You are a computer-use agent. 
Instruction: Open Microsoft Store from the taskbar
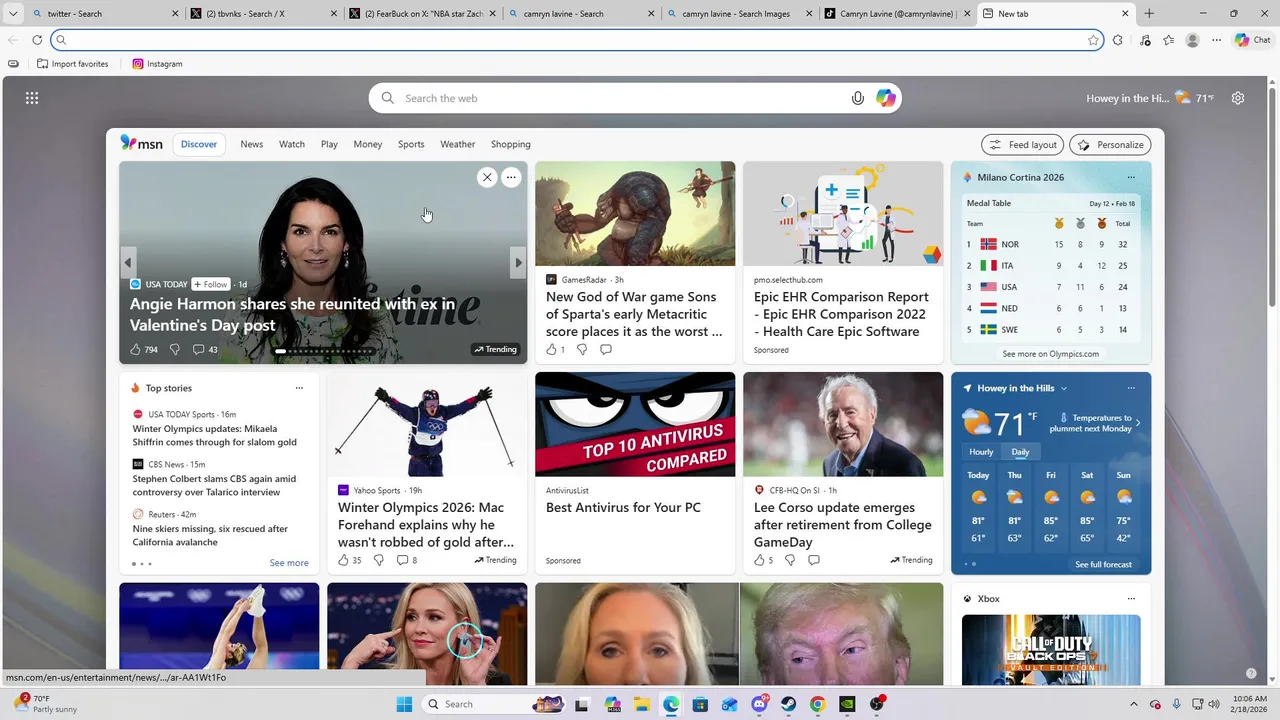tap(700, 704)
